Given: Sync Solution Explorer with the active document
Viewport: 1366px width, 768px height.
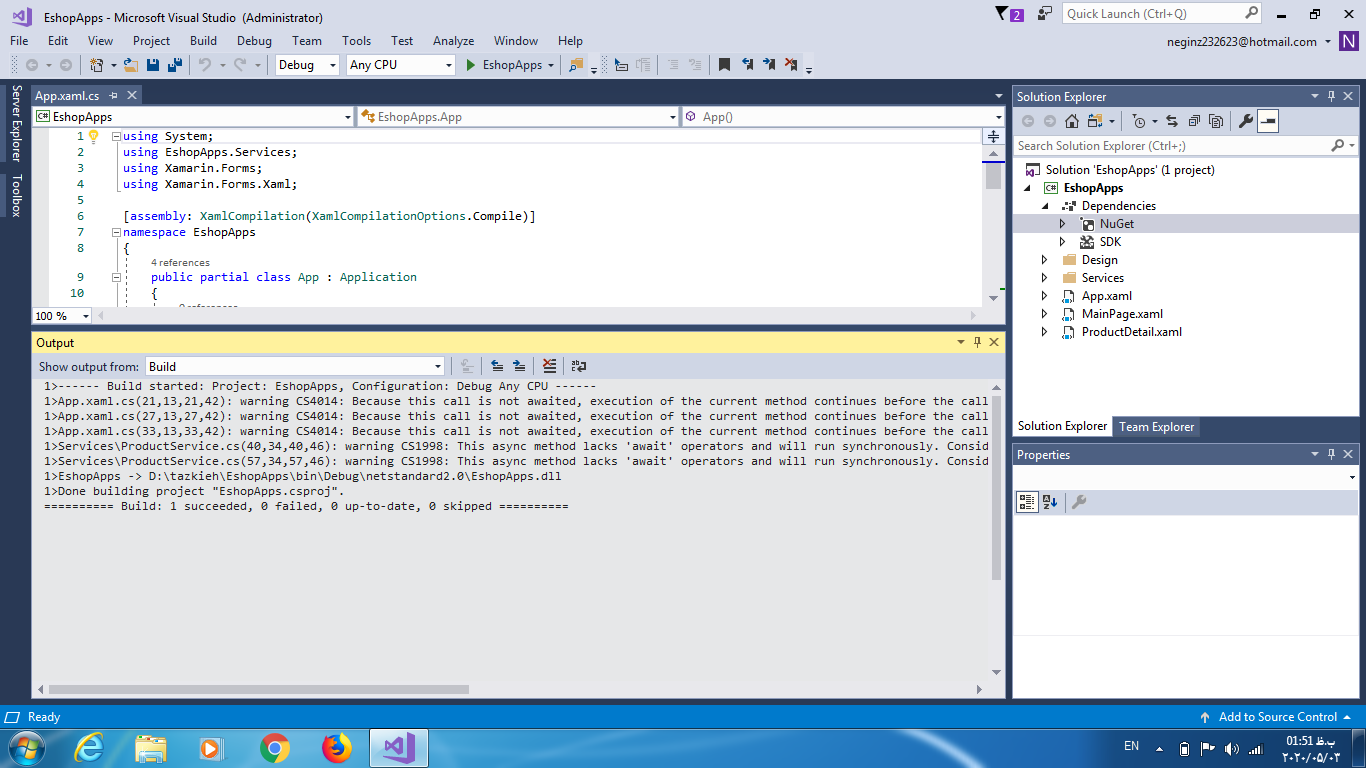Looking at the screenshot, I should 1172,121.
